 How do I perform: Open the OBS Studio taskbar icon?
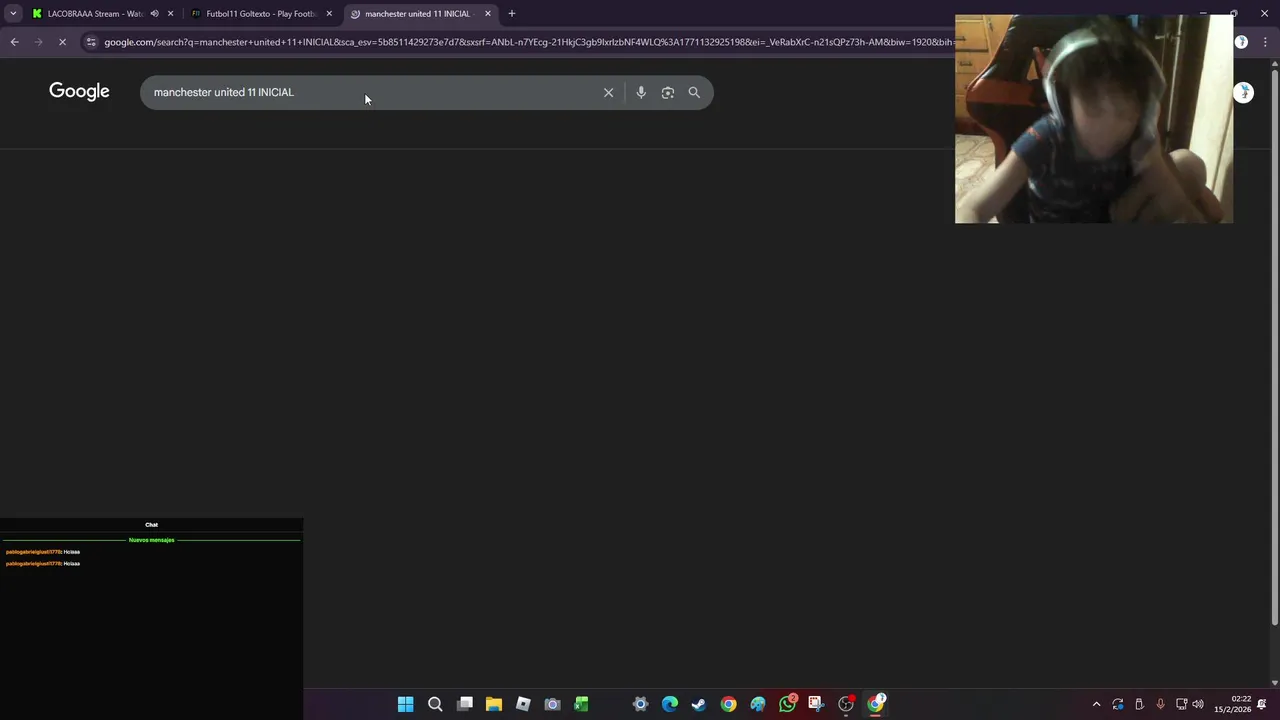coord(846,704)
